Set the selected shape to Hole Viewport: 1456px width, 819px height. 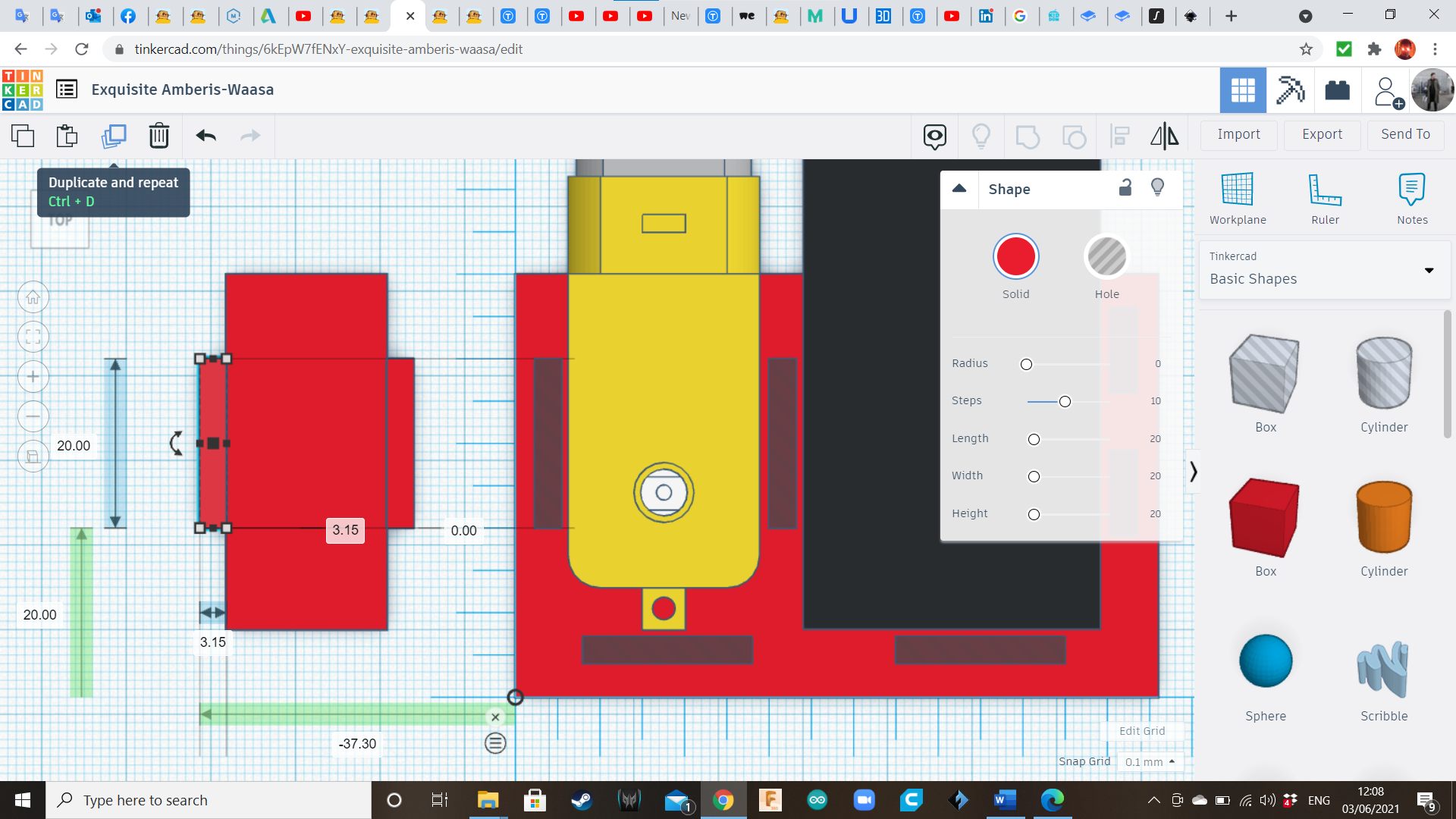tap(1107, 256)
